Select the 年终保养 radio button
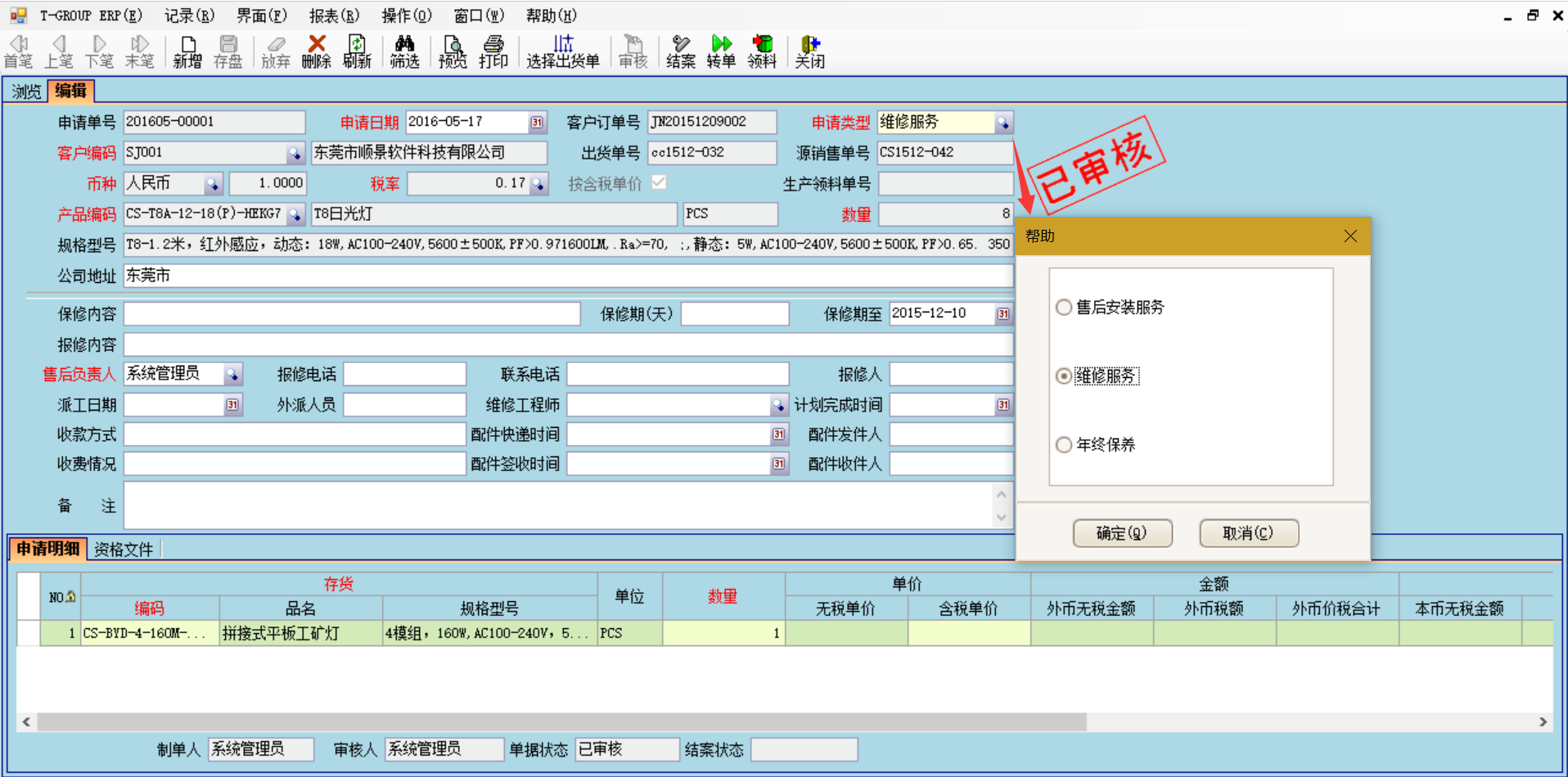The width and height of the screenshot is (1568, 777). pos(1063,444)
